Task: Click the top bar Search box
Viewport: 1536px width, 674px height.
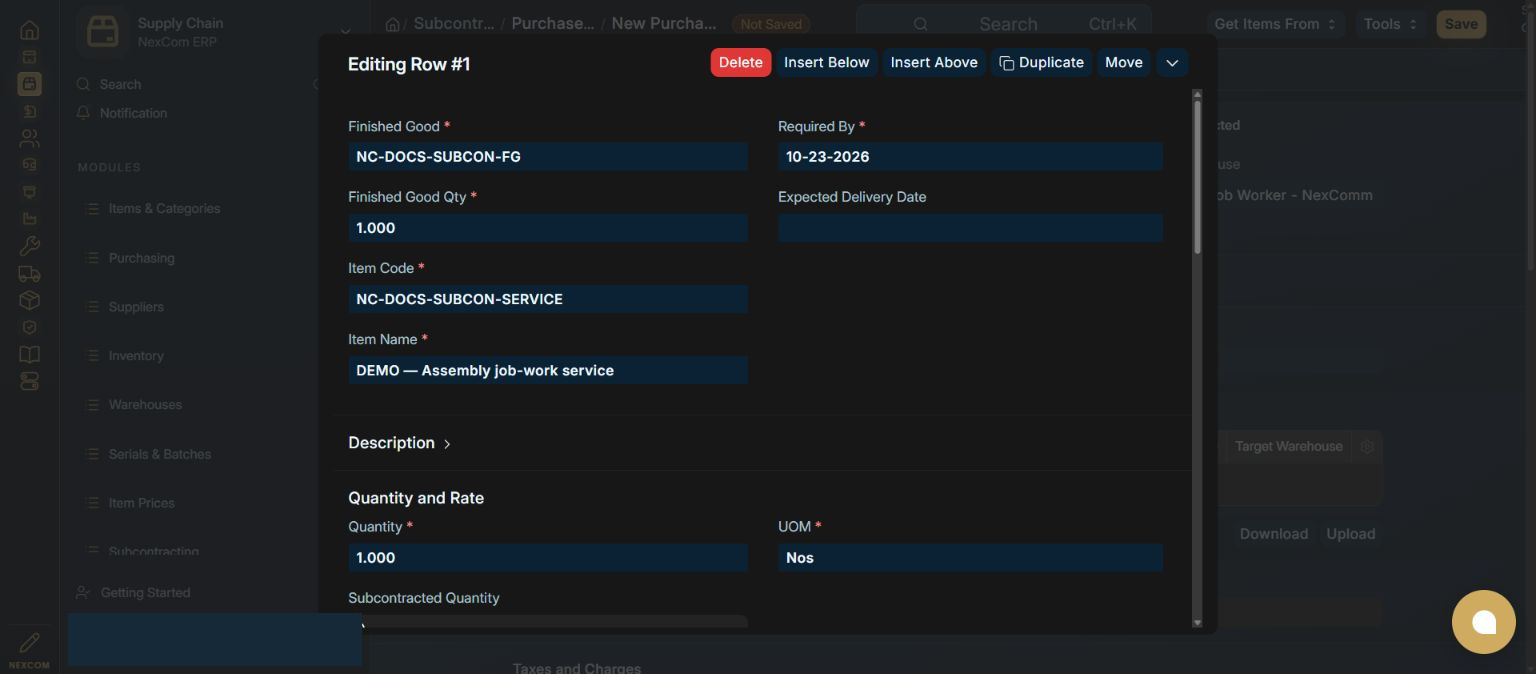Action: pos(1004,24)
